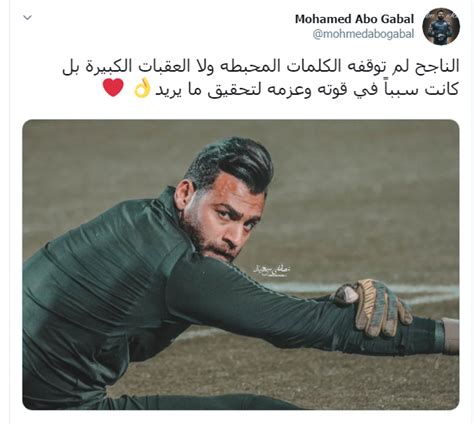Open the attached goalkeeper photo
This screenshot has width=474, height=424.
(241, 264)
